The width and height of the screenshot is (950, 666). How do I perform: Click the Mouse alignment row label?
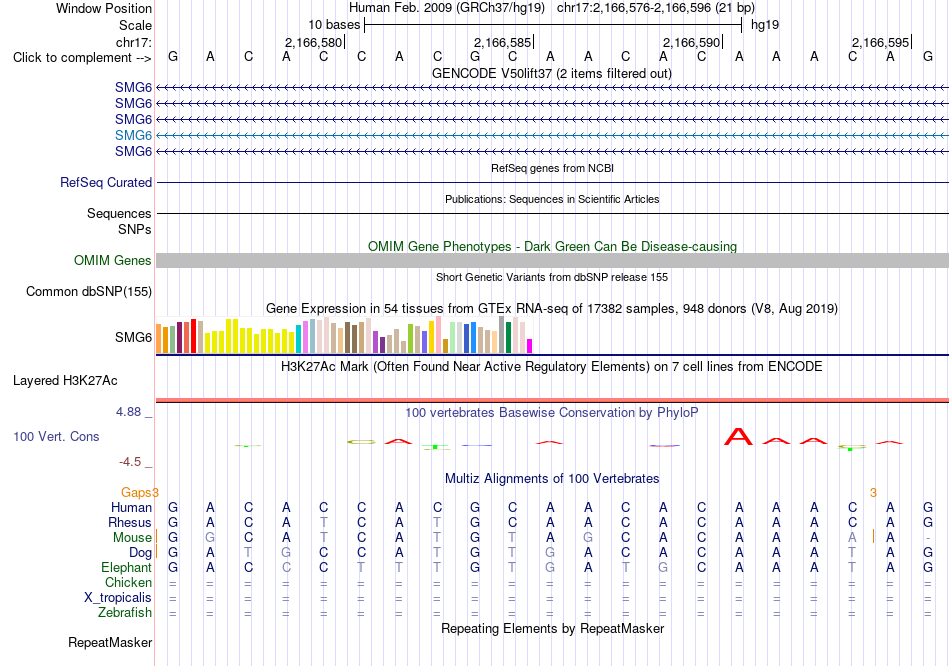pyautogui.click(x=132, y=538)
